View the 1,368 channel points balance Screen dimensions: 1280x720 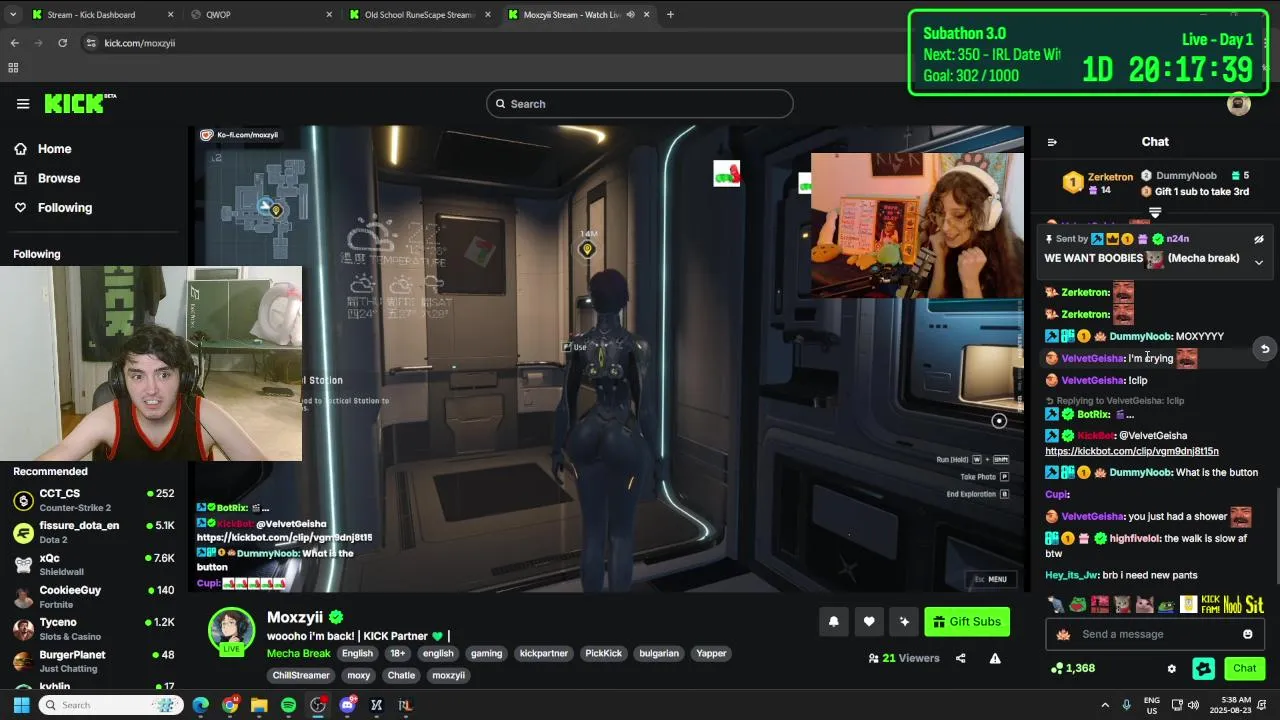click(1073, 668)
